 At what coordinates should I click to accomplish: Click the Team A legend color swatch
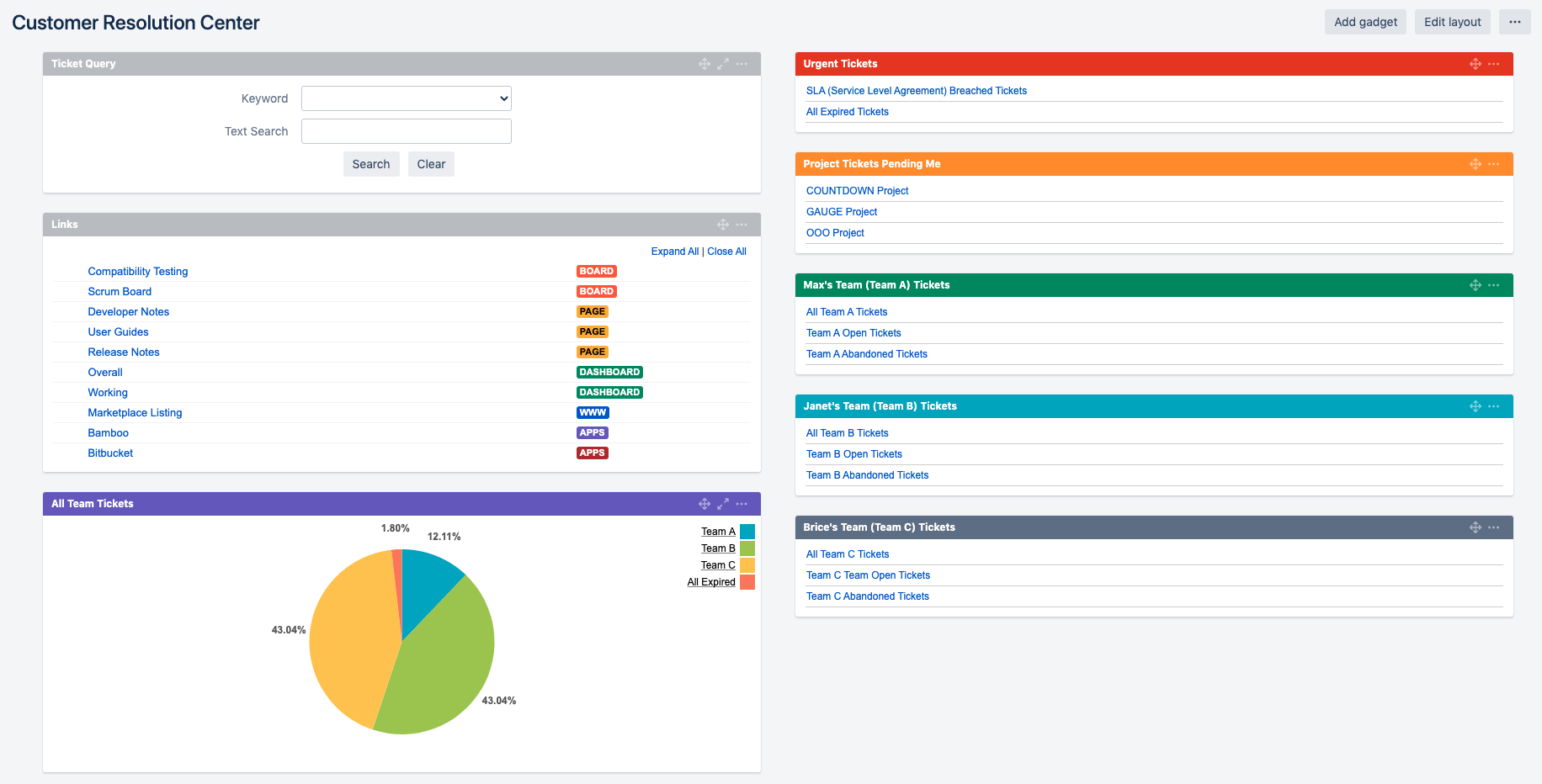click(747, 532)
